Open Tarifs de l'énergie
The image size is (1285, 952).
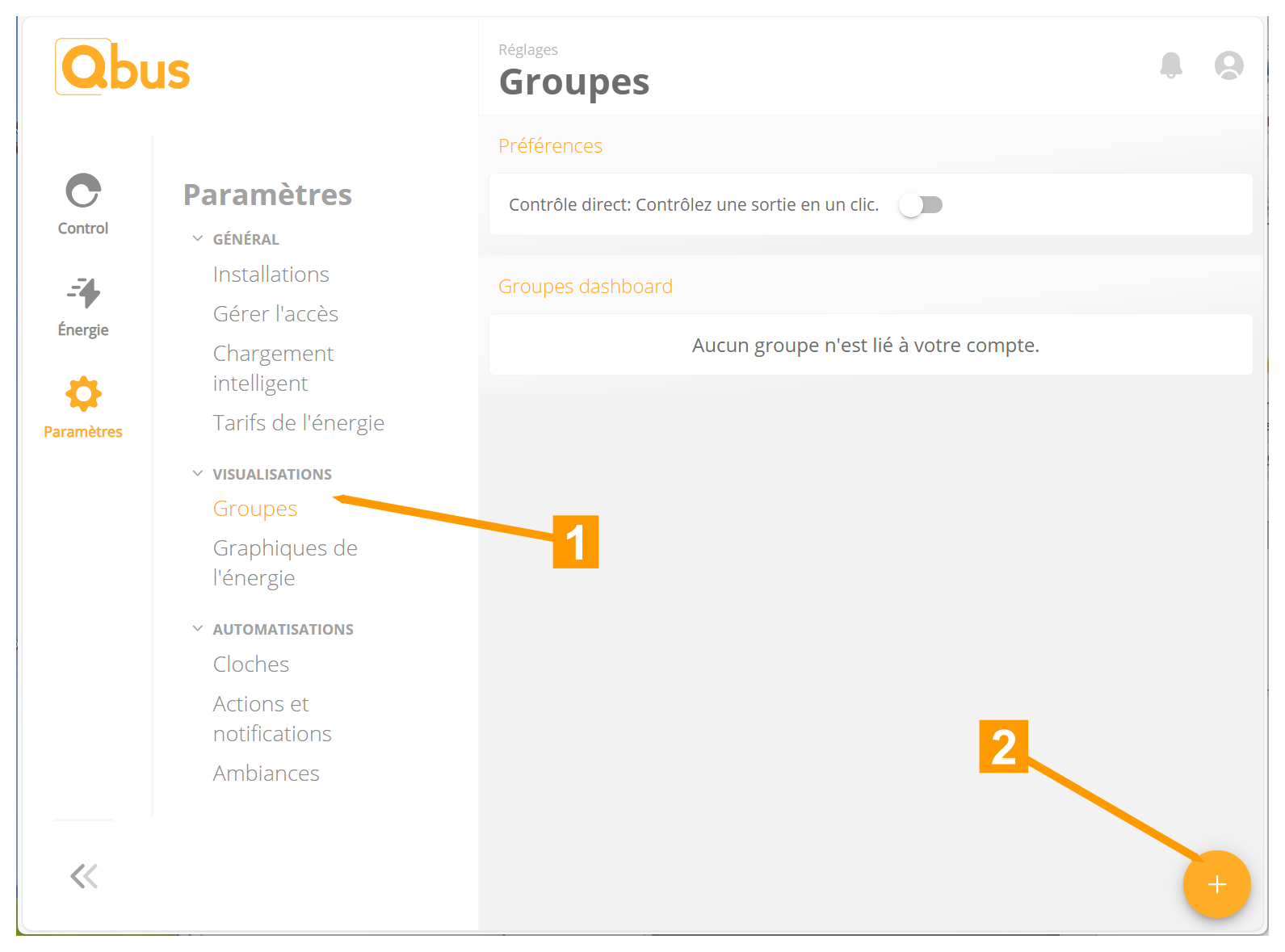click(299, 423)
